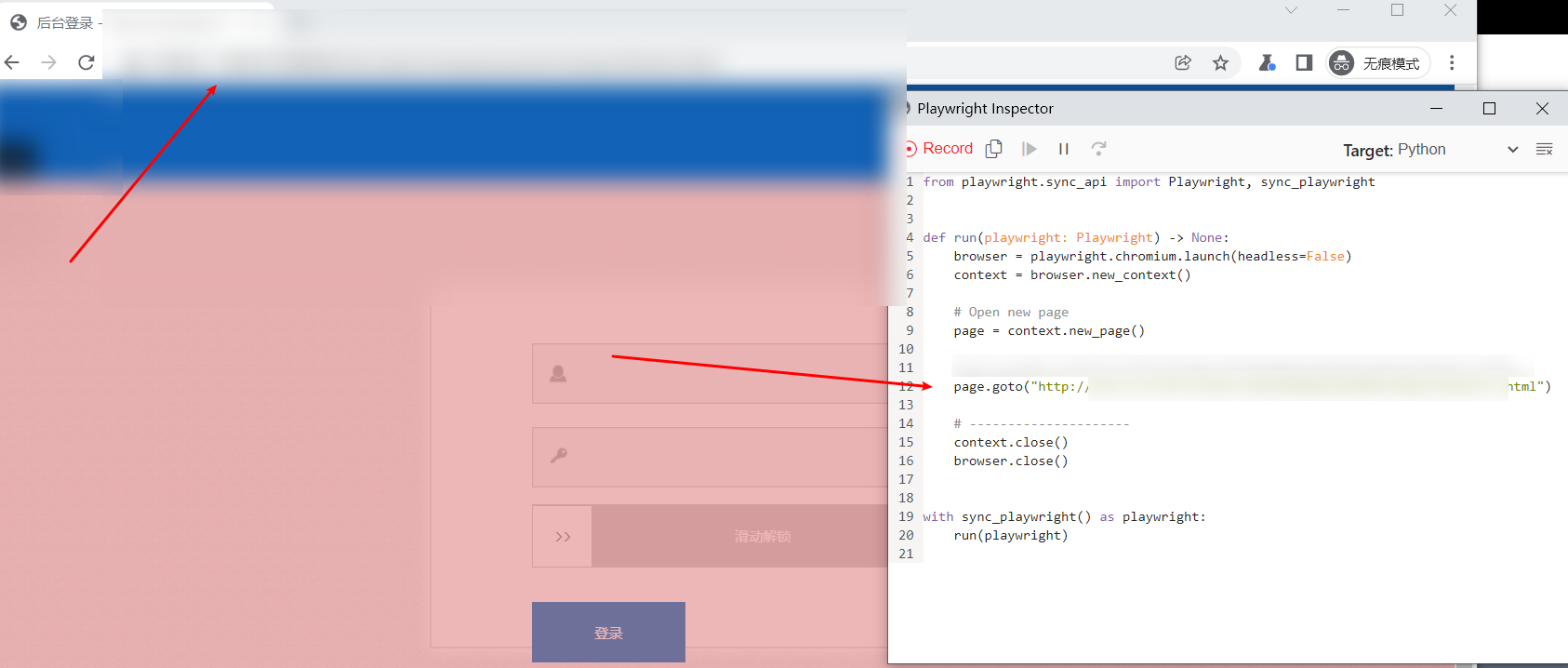Open the Chrome Labs flask icon
Viewport: 1568px width, 668px height.
click(x=1267, y=62)
